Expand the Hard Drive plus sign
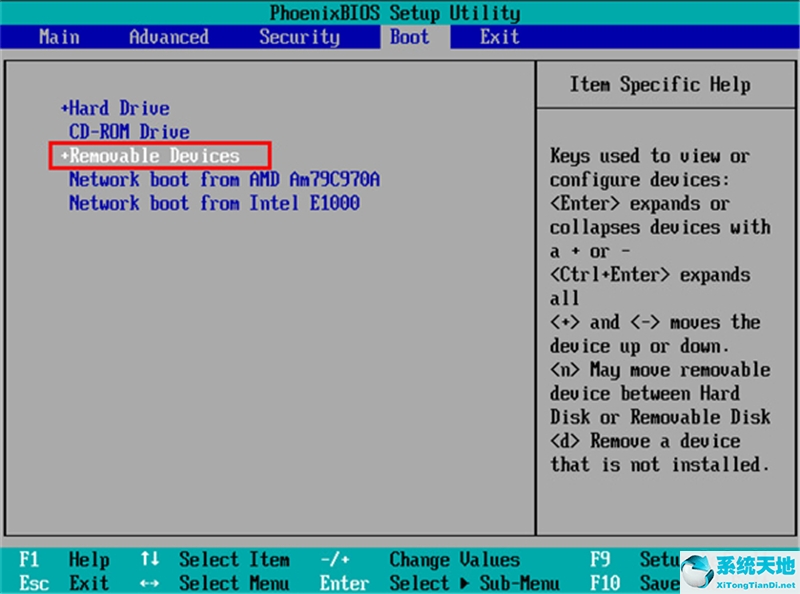This screenshot has height=594, width=800. pos(65,108)
